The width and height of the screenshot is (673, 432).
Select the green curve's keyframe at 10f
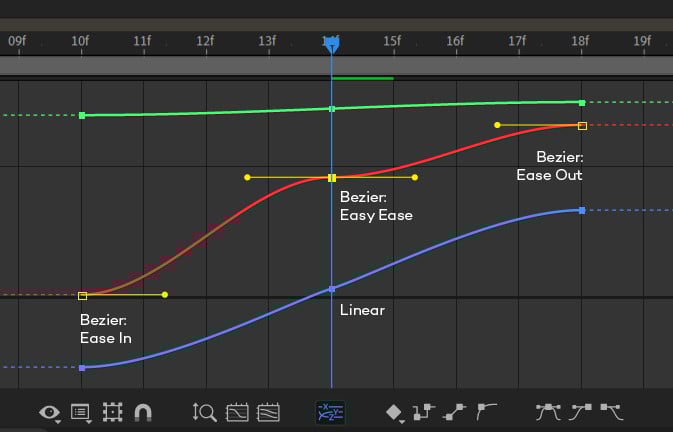click(x=82, y=116)
